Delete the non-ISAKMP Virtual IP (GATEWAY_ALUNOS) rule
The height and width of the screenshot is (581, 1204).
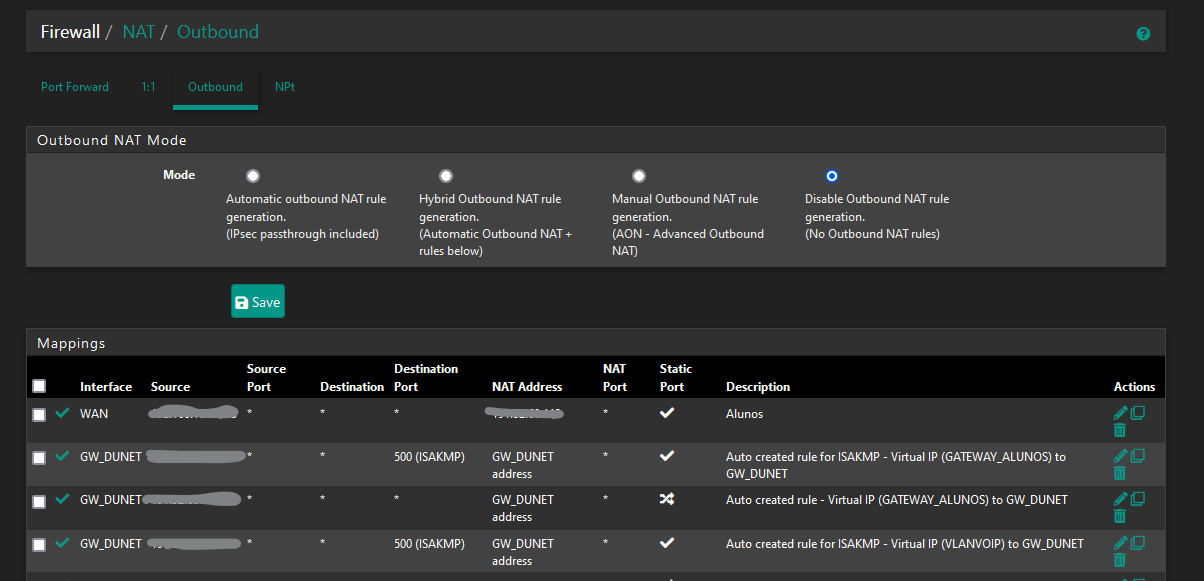pos(1120,516)
